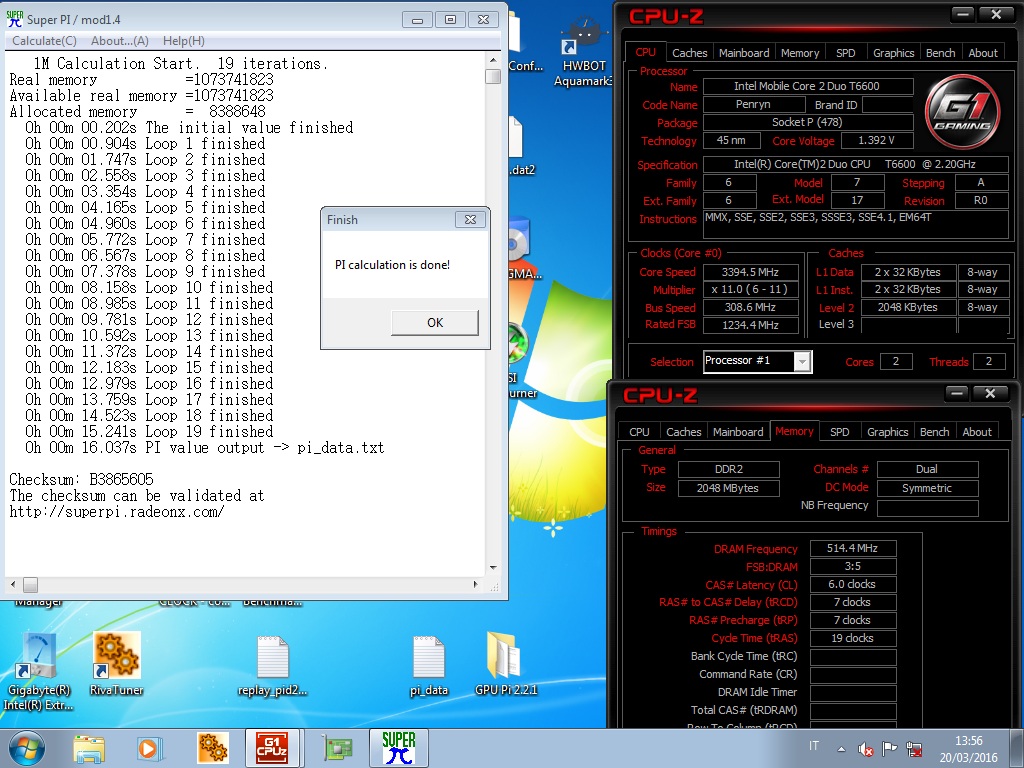Switch to Graphics tab in upper CPU-Z window
1024x768 pixels.
click(893, 53)
